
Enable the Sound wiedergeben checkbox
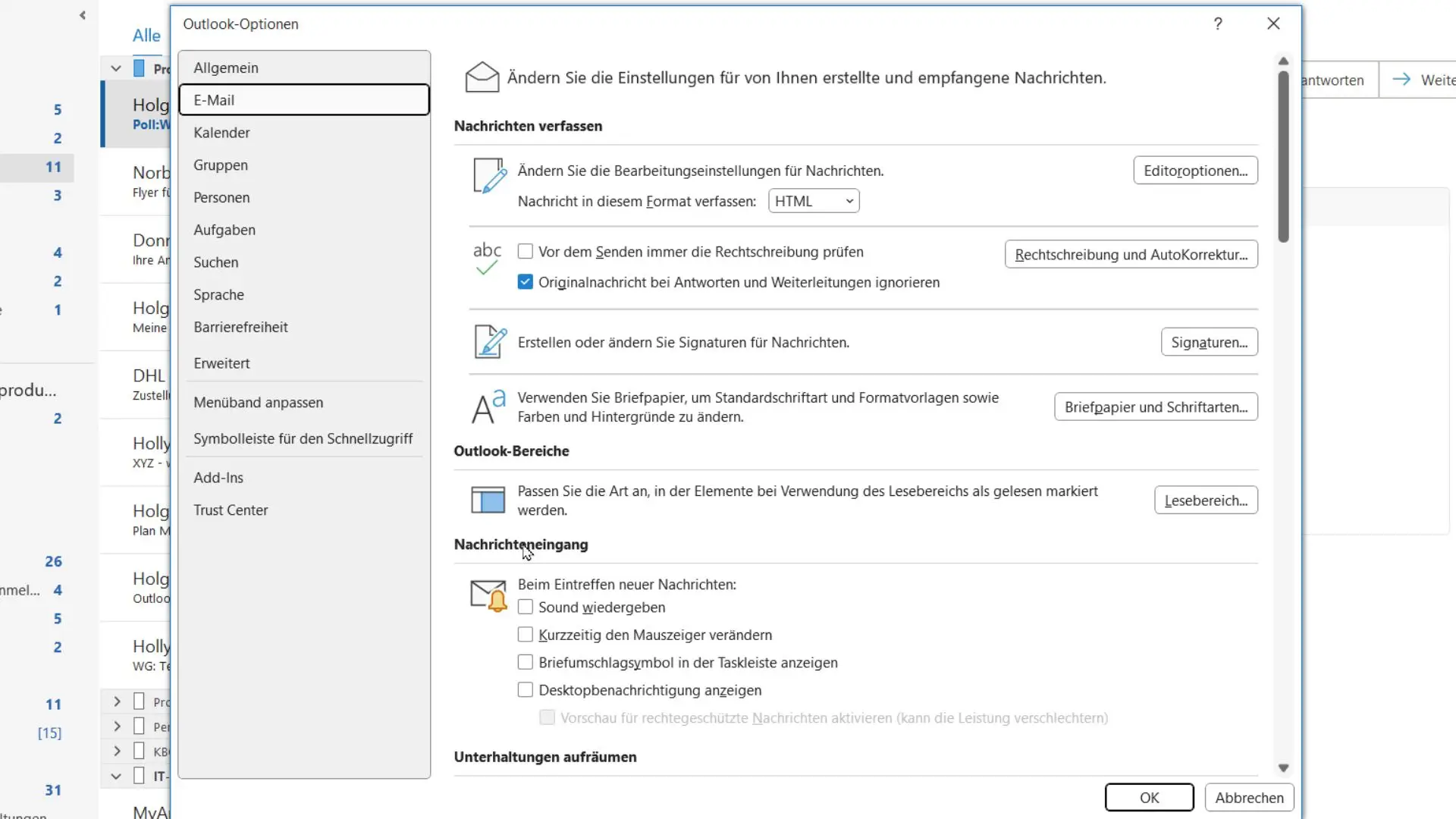pyautogui.click(x=525, y=607)
